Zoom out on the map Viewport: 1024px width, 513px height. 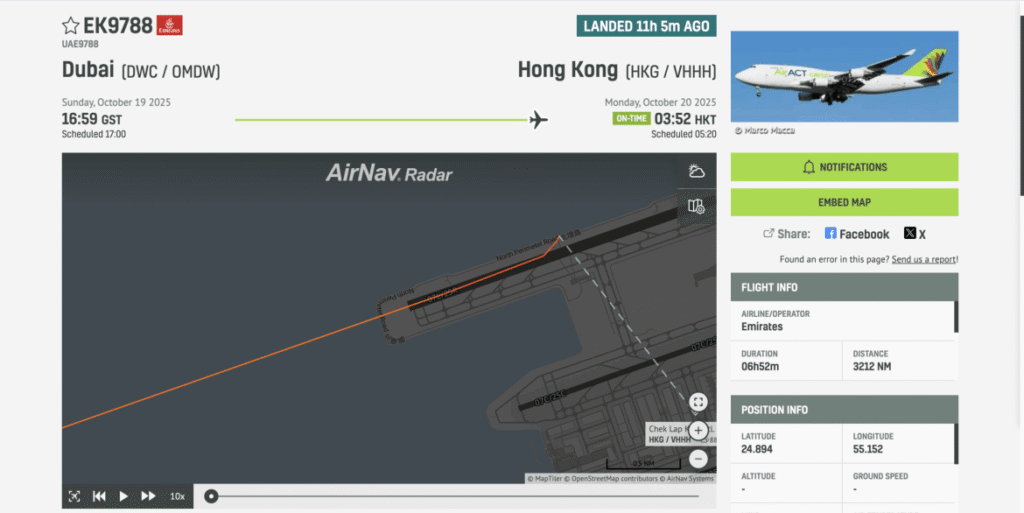point(698,459)
